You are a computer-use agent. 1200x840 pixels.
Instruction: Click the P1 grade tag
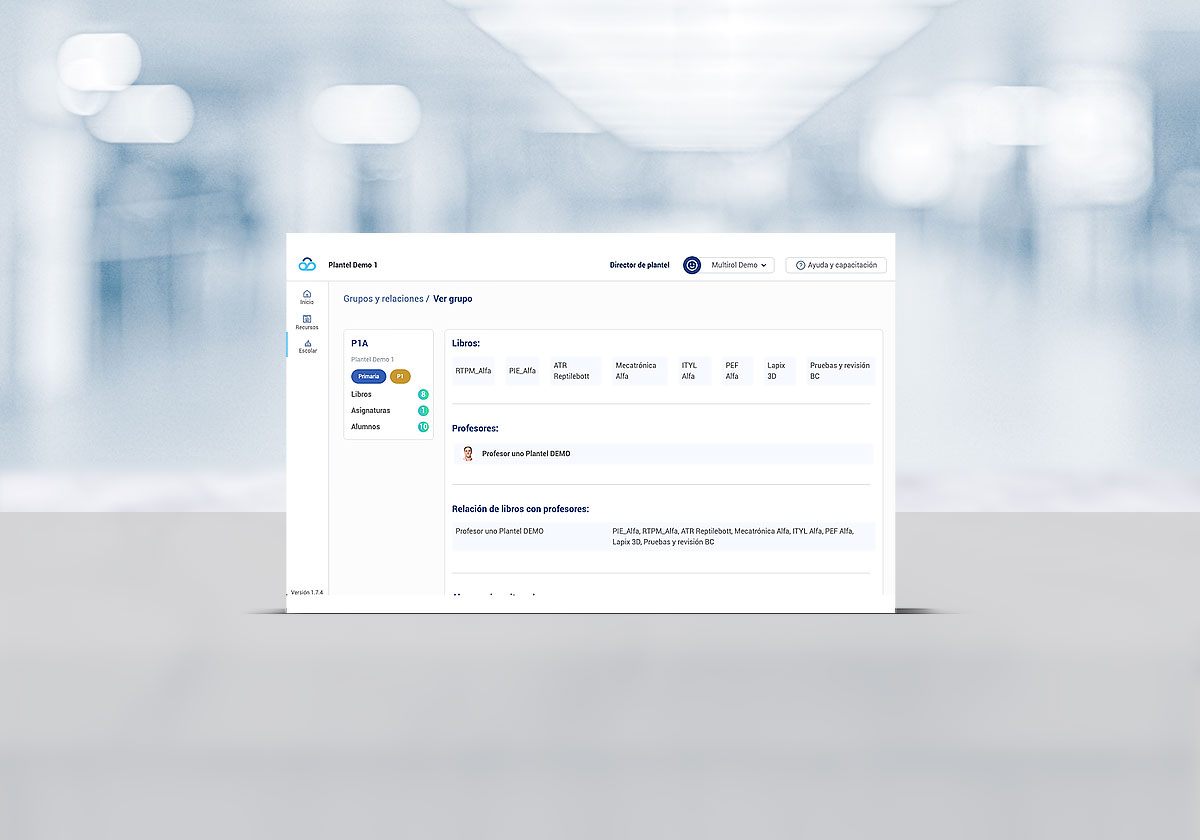click(400, 376)
